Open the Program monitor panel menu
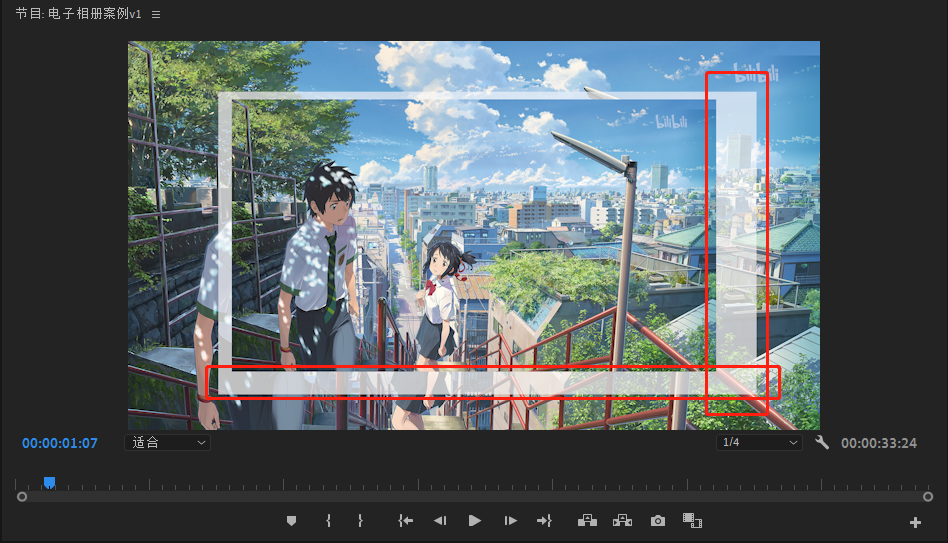This screenshot has width=948, height=543. (156, 15)
